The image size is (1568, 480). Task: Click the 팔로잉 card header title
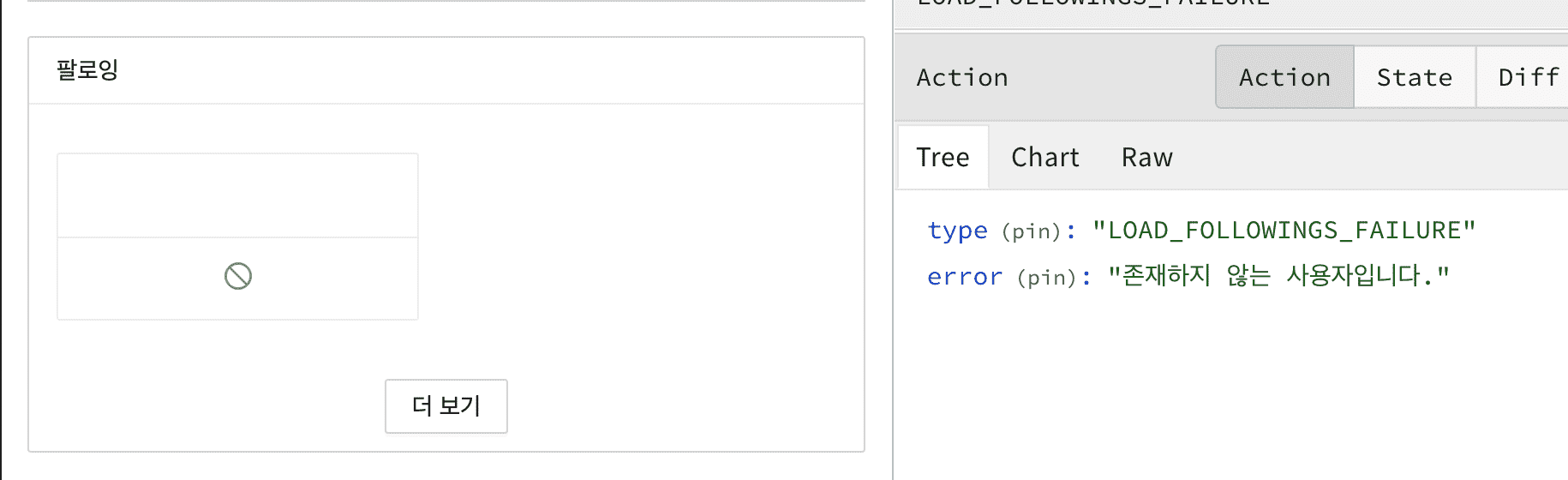(x=87, y=69)
